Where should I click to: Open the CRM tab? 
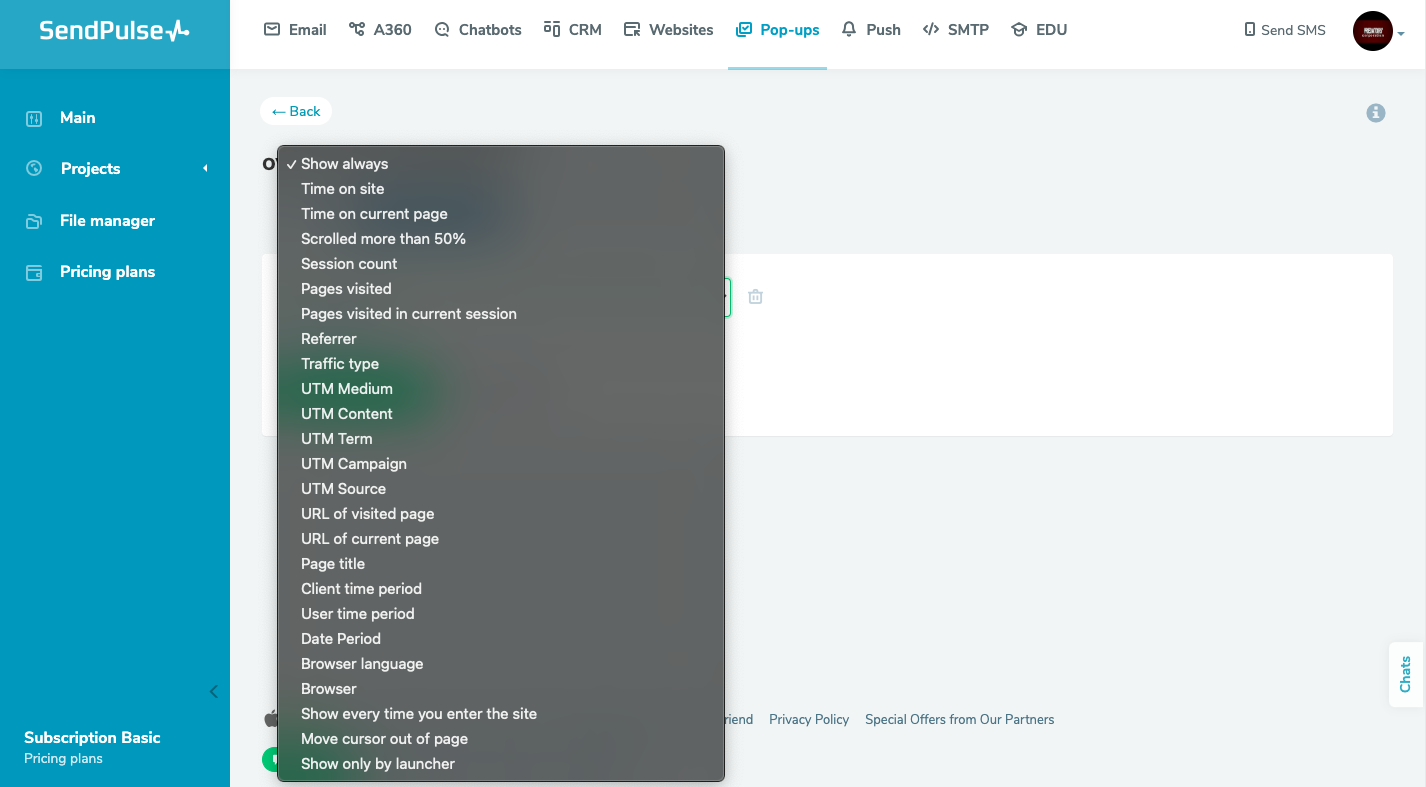coord(573,30)
